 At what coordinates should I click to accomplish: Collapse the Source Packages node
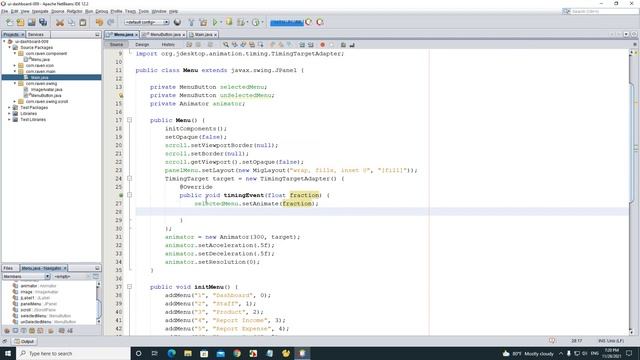(x=10, y=47)
